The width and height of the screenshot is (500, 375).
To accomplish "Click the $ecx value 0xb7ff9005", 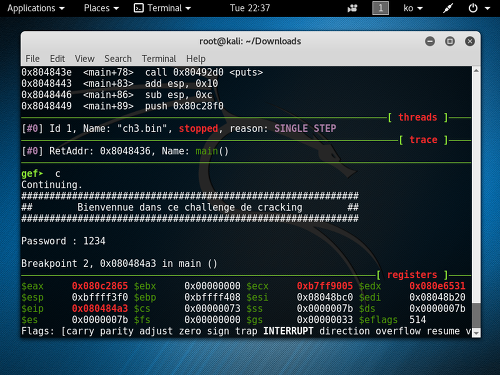I will point(325,286).
